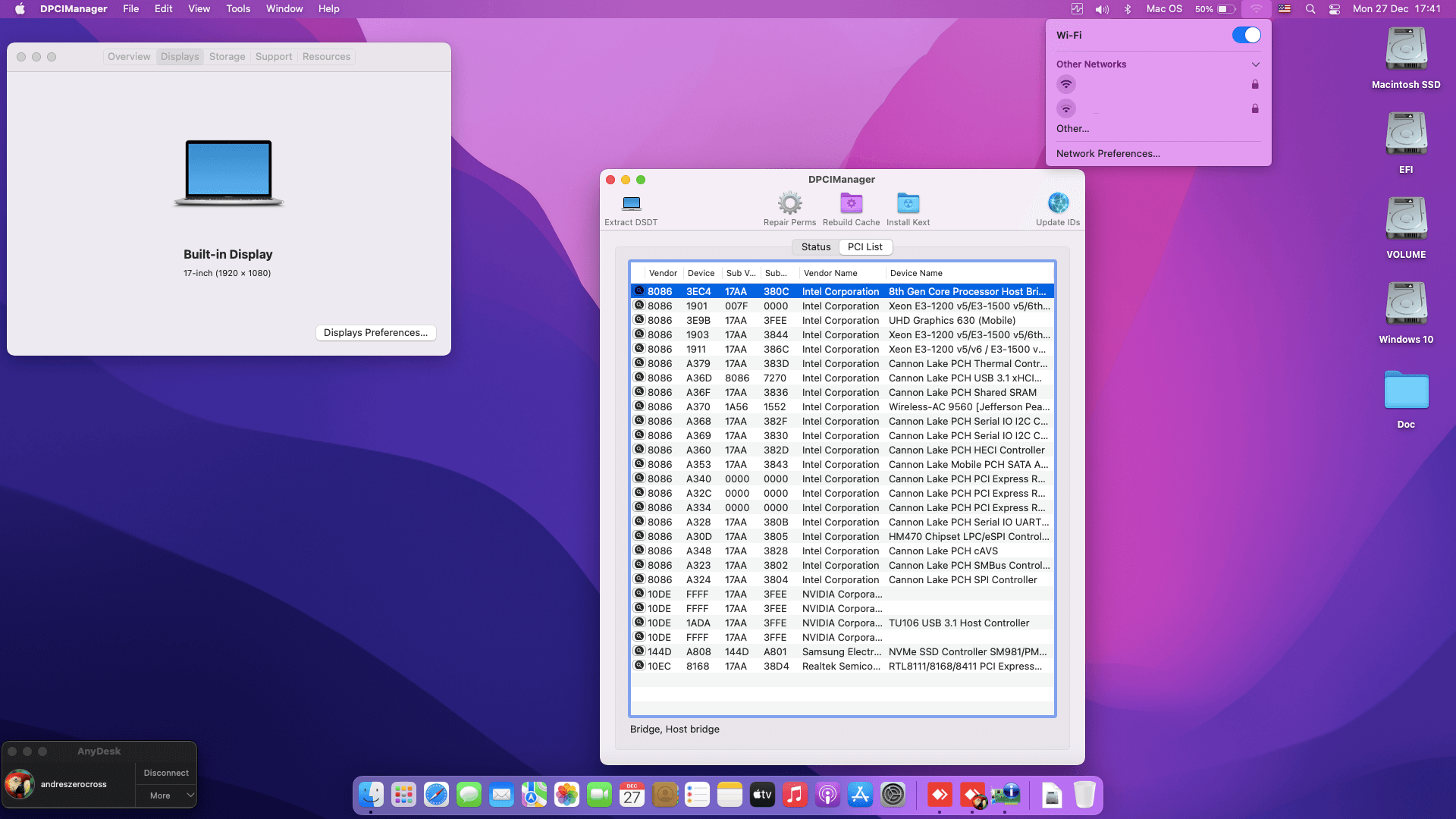Click the Displays Preferences button
Screen dimensions: 1456x819
click(375, 332)
